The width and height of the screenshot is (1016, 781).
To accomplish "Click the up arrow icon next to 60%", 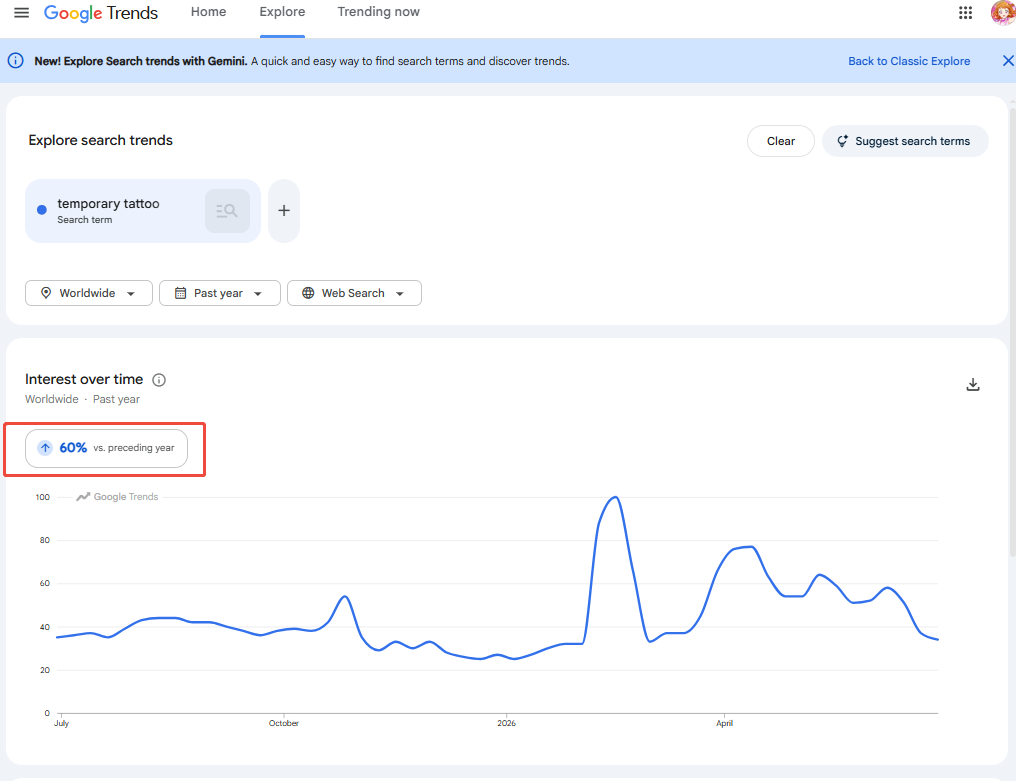I will pos(45,448).
